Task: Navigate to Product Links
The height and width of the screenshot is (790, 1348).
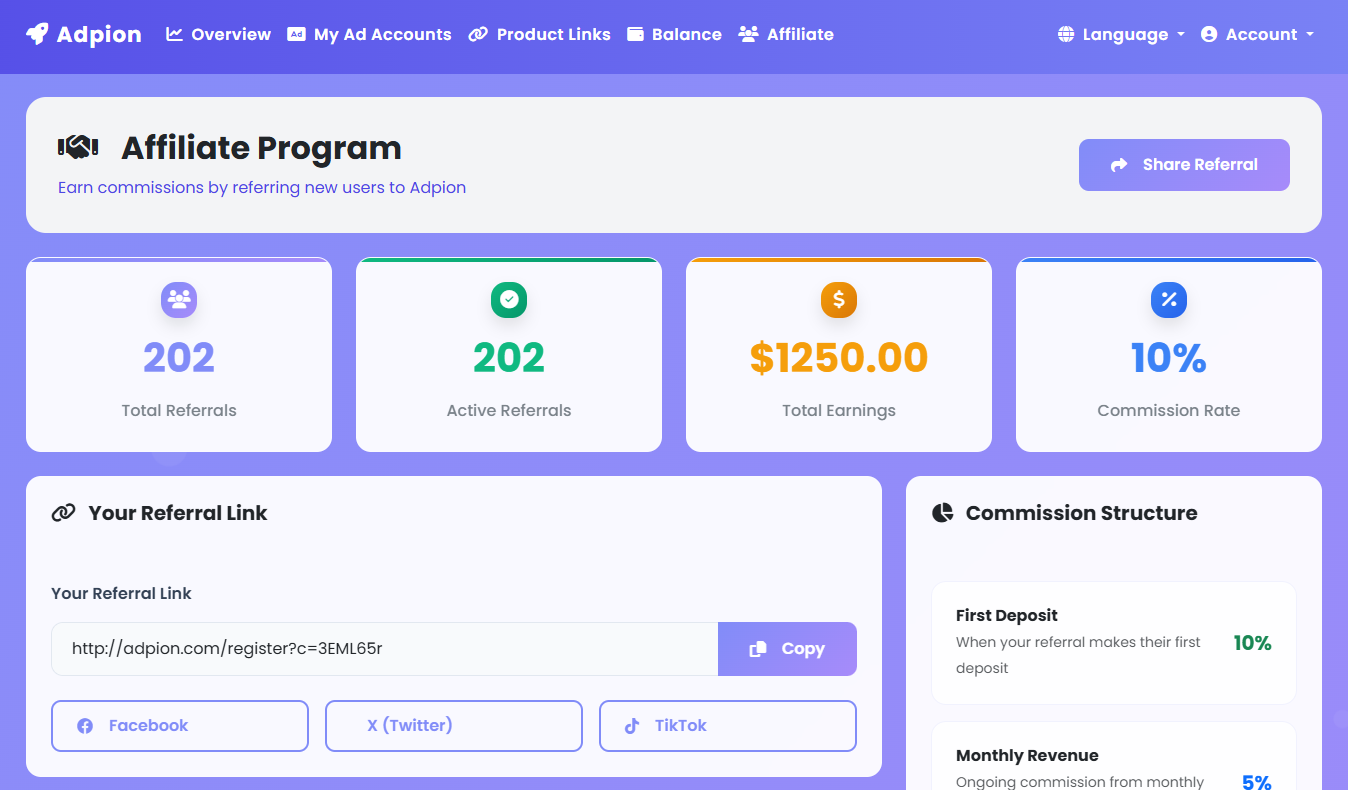Action: [x=540, y=34]
